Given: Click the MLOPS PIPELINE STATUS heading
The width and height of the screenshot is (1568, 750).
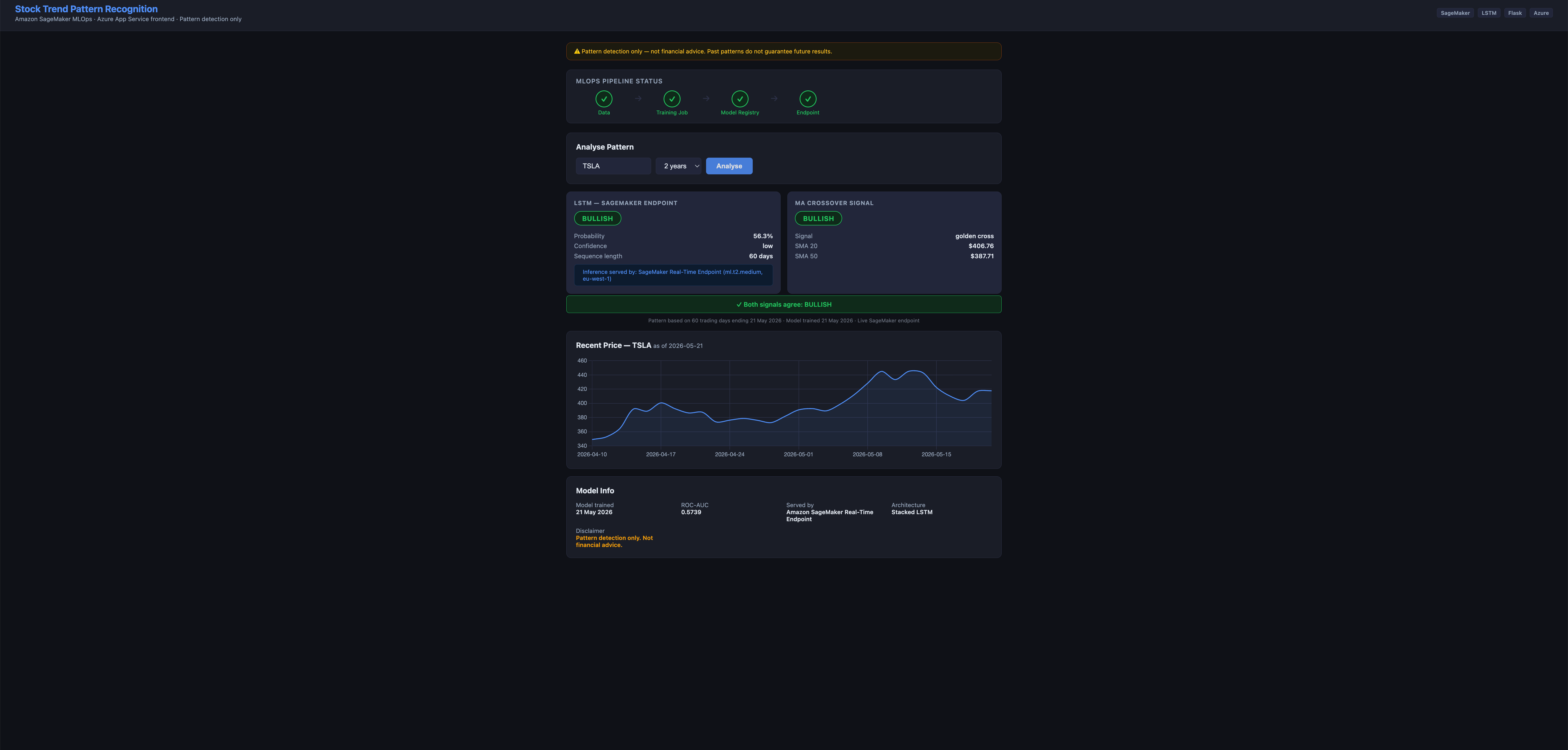Looking at the screenshot, I should pyautogui.click(x=619, y=81).
